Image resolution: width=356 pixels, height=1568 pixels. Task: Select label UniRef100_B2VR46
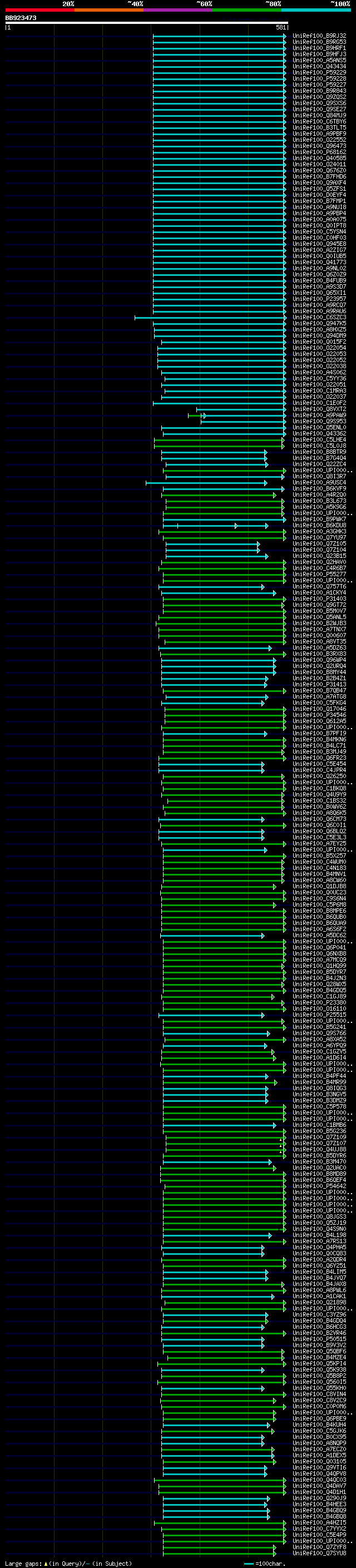pyautogui.click(x=319, y=1333)
